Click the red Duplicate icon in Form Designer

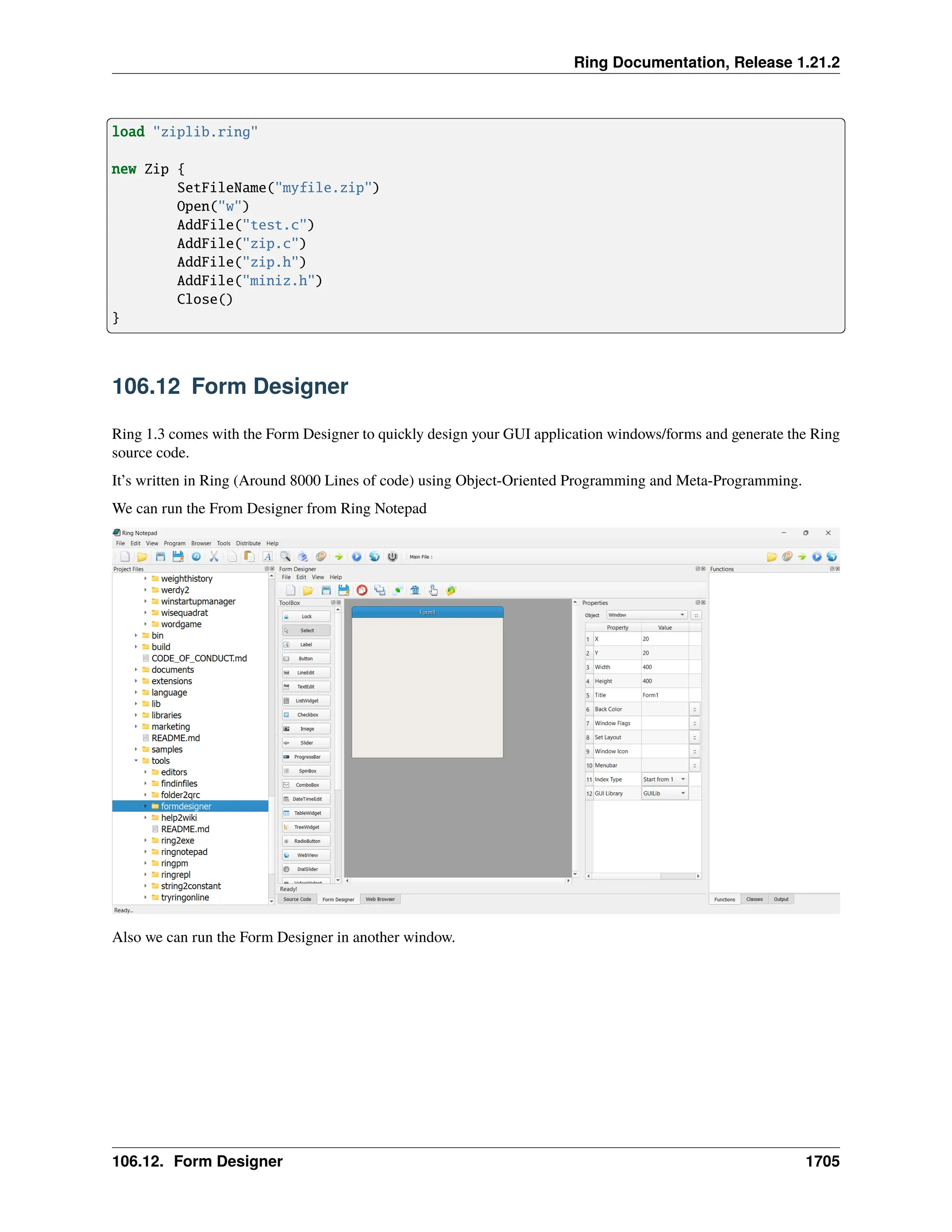pos(362,590)
